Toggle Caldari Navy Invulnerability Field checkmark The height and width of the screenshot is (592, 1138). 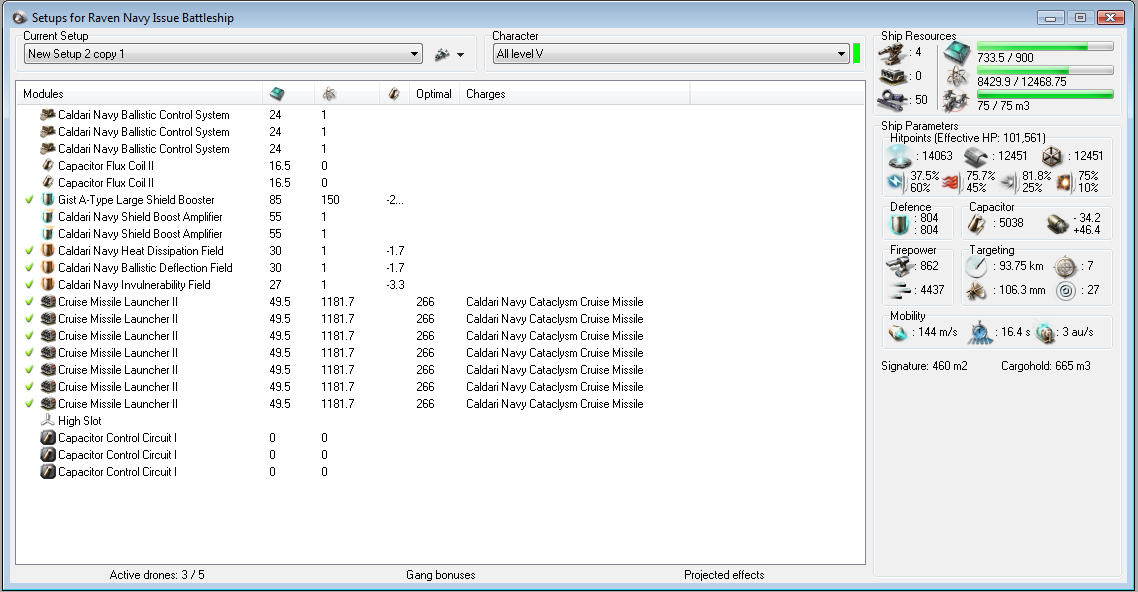click(x=30, y=284)
